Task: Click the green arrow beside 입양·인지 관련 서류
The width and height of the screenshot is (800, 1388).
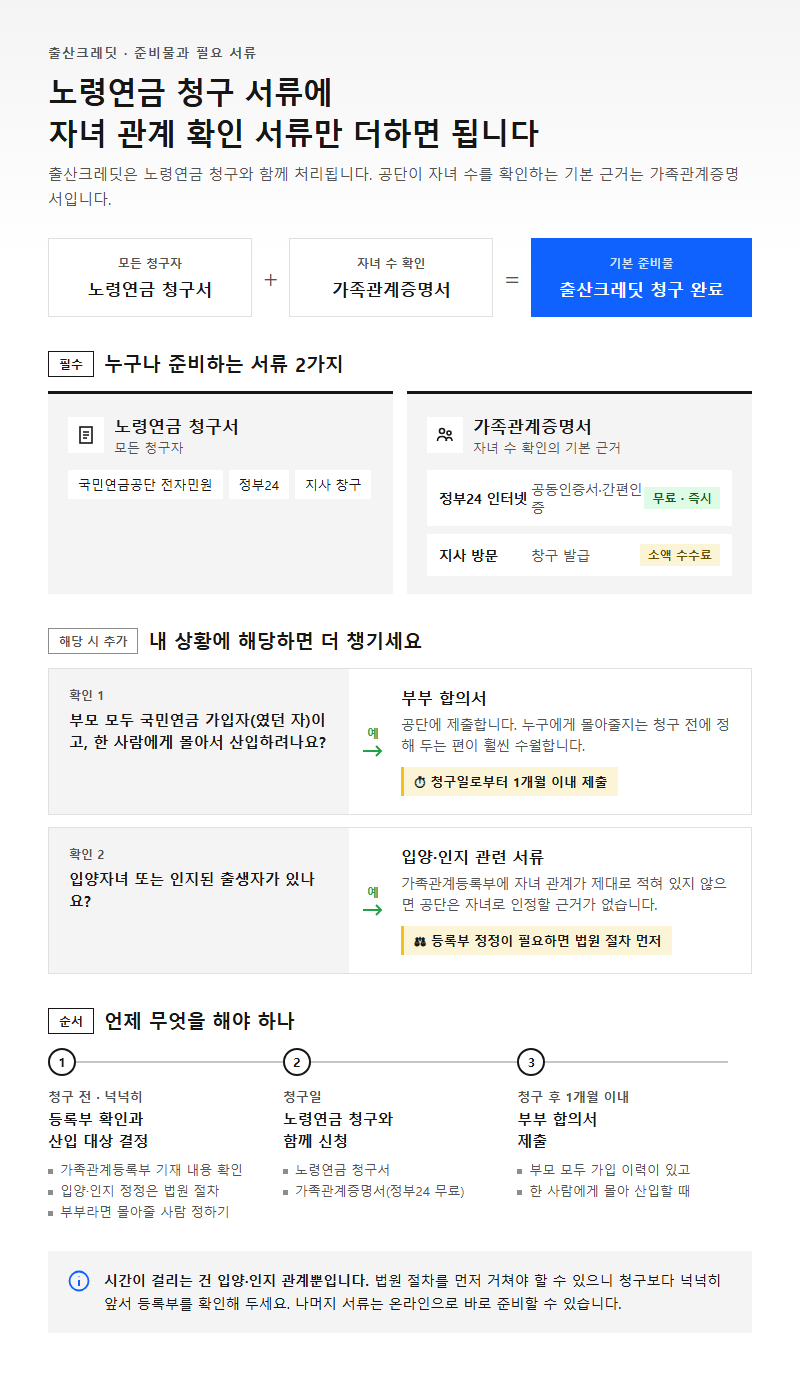Action: tap(372, 910)
